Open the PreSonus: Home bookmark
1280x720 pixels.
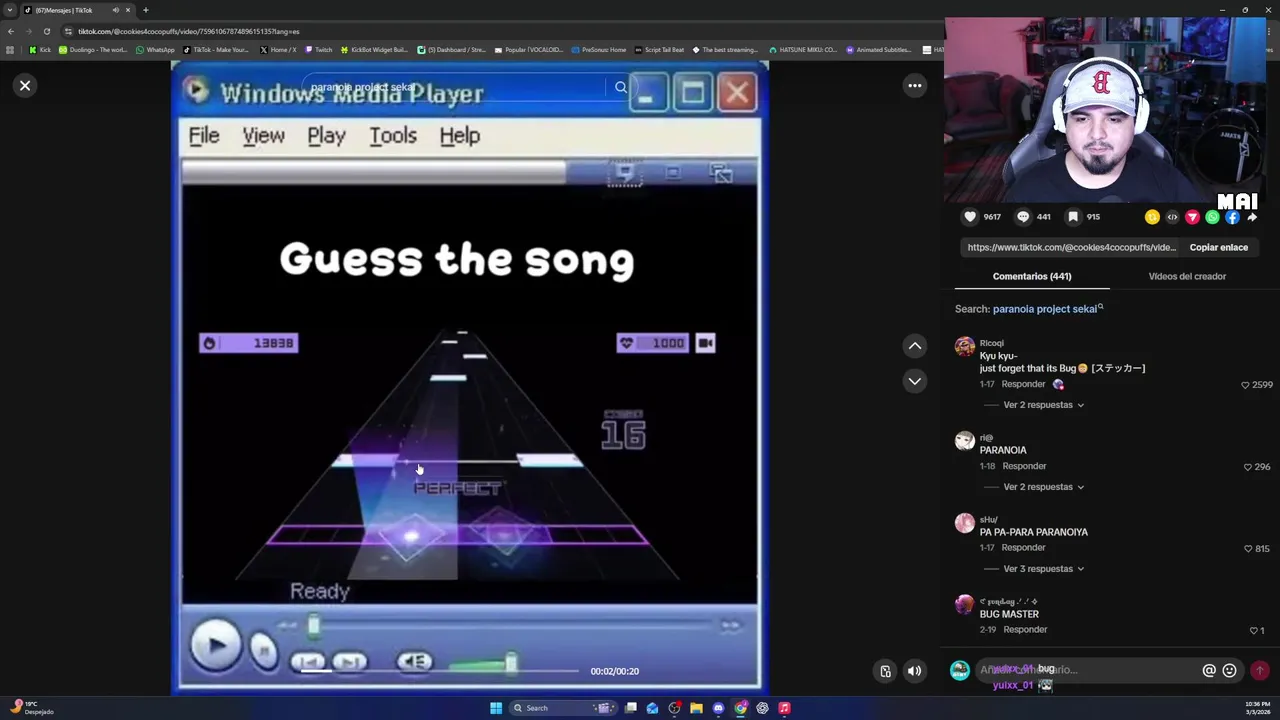(x=598, y=49)
